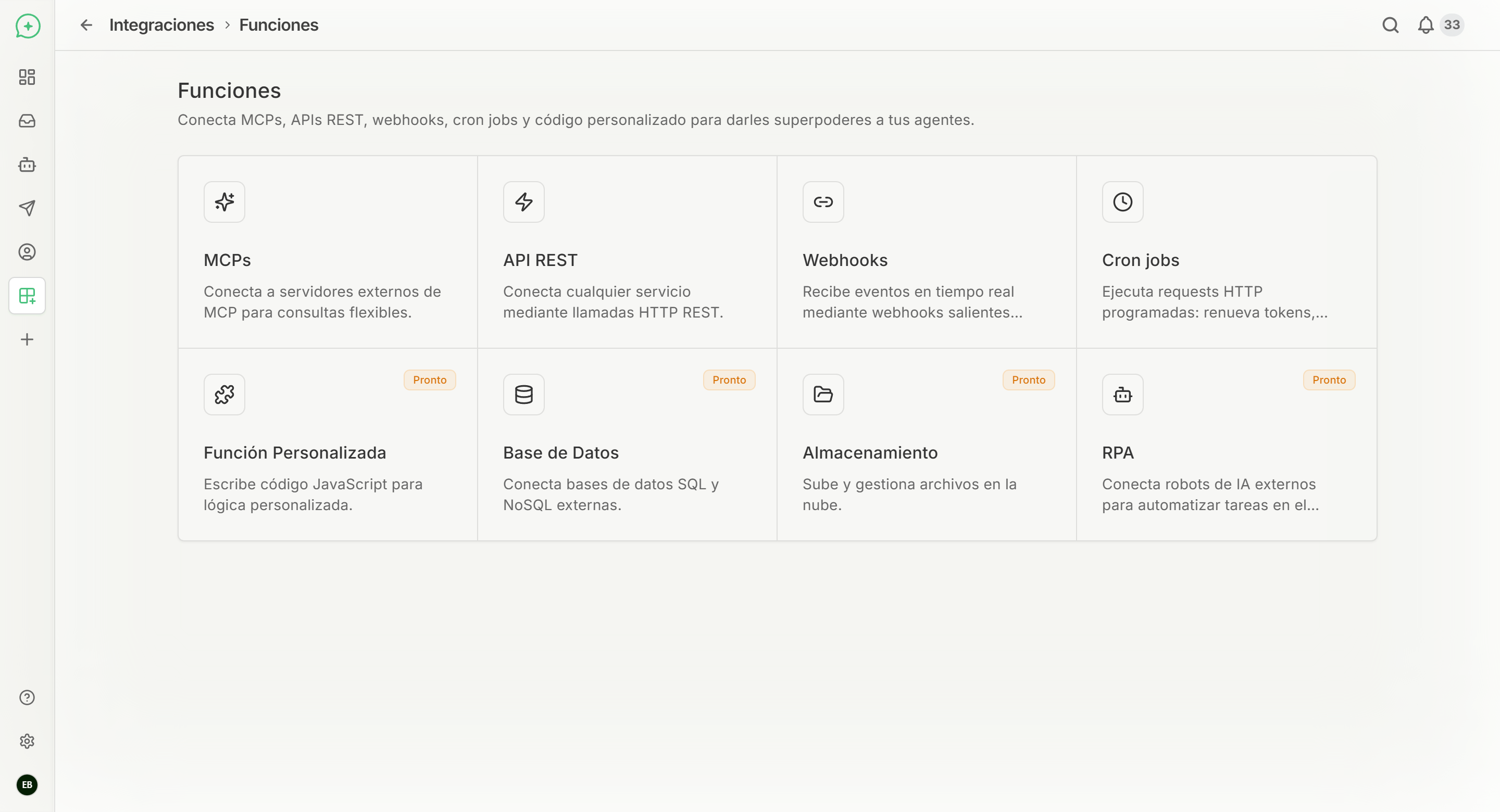The height and width of the screenshot is (812, 1500).
Task: Click 'Conecta cualquier servicio mediante llamadas' description
Action: click(612, 302)
